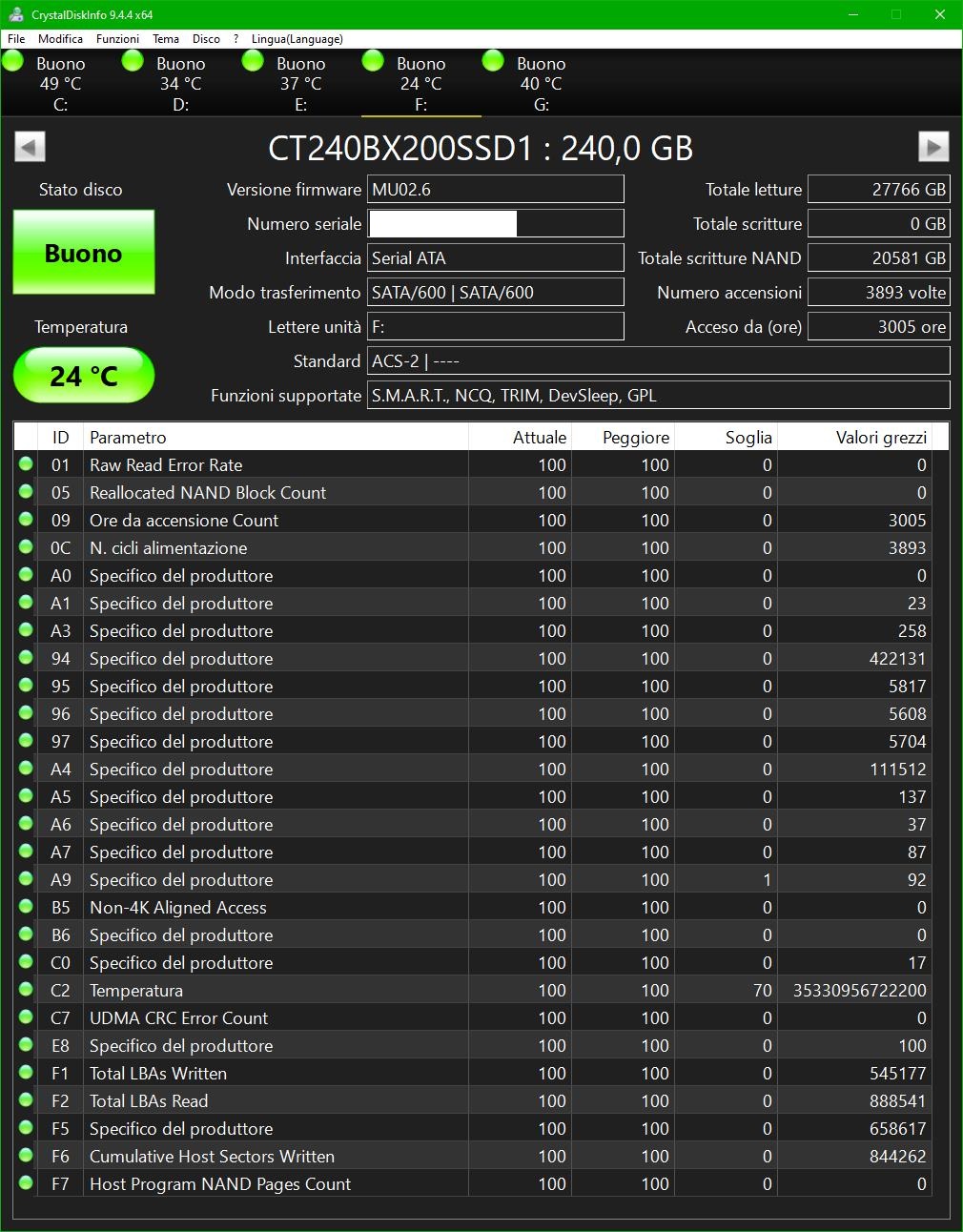Click status dot of Cumulative Host Sectors Written
The width and height of the screenshot is (963, 1232).
(26, 1156)
